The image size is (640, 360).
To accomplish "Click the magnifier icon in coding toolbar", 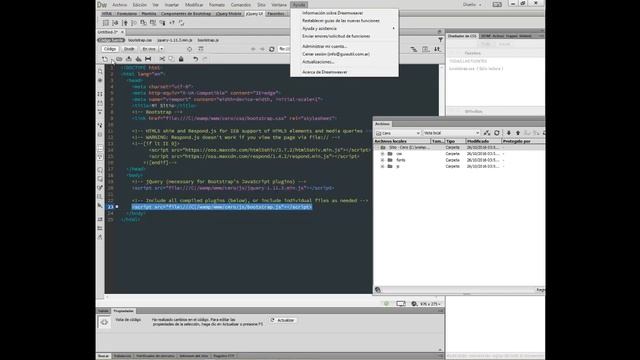I will click(100, 72).
